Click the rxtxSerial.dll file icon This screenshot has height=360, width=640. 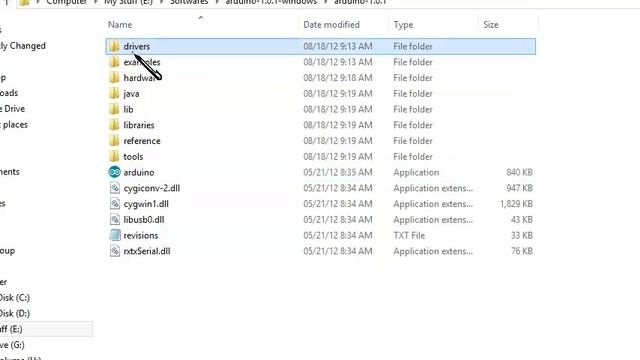click(x=115, y=251)
